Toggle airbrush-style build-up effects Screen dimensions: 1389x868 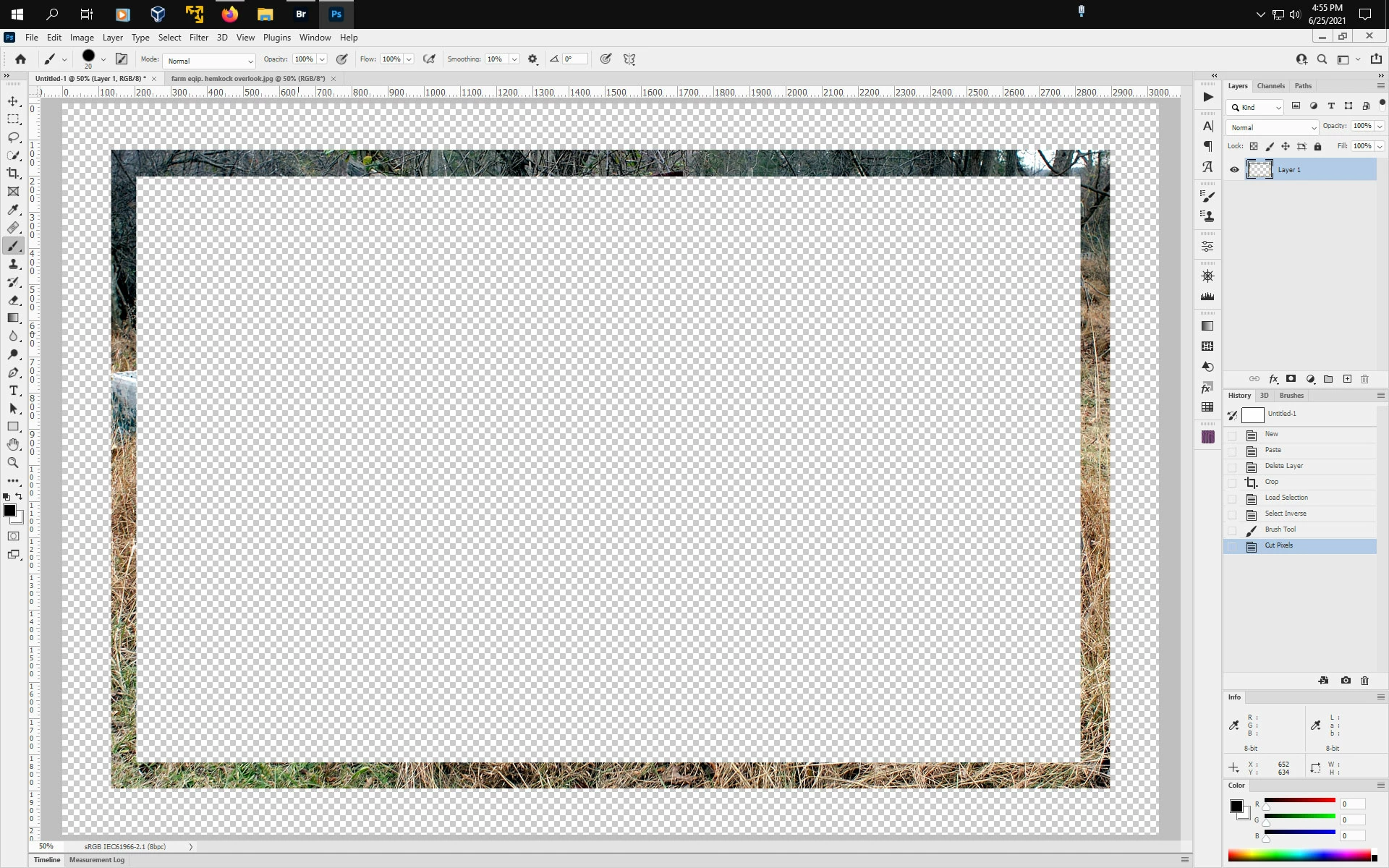tap(429, 59)
